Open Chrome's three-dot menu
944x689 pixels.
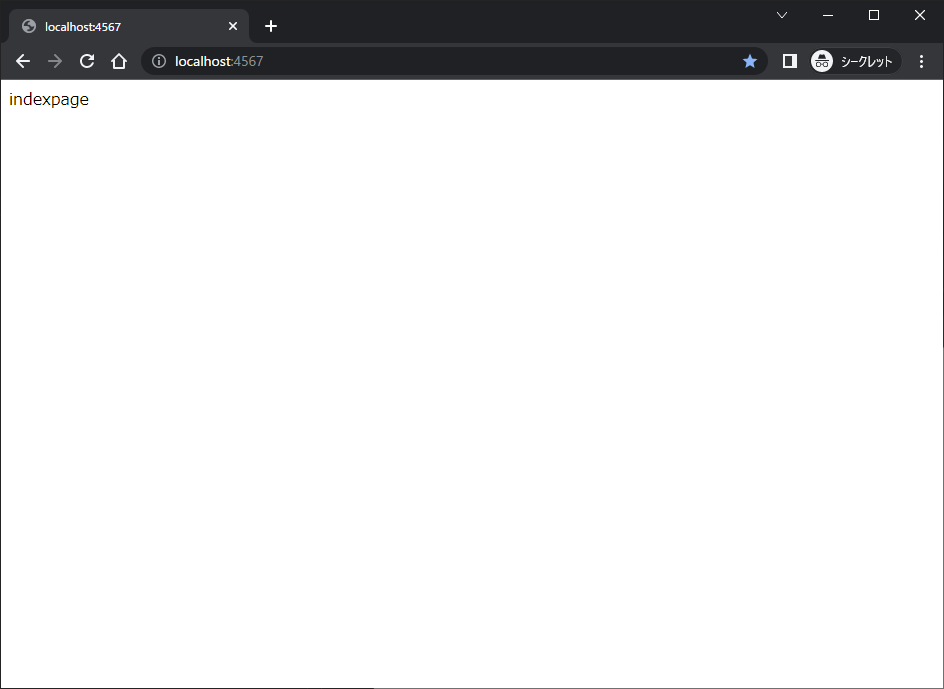coord(921,61)
